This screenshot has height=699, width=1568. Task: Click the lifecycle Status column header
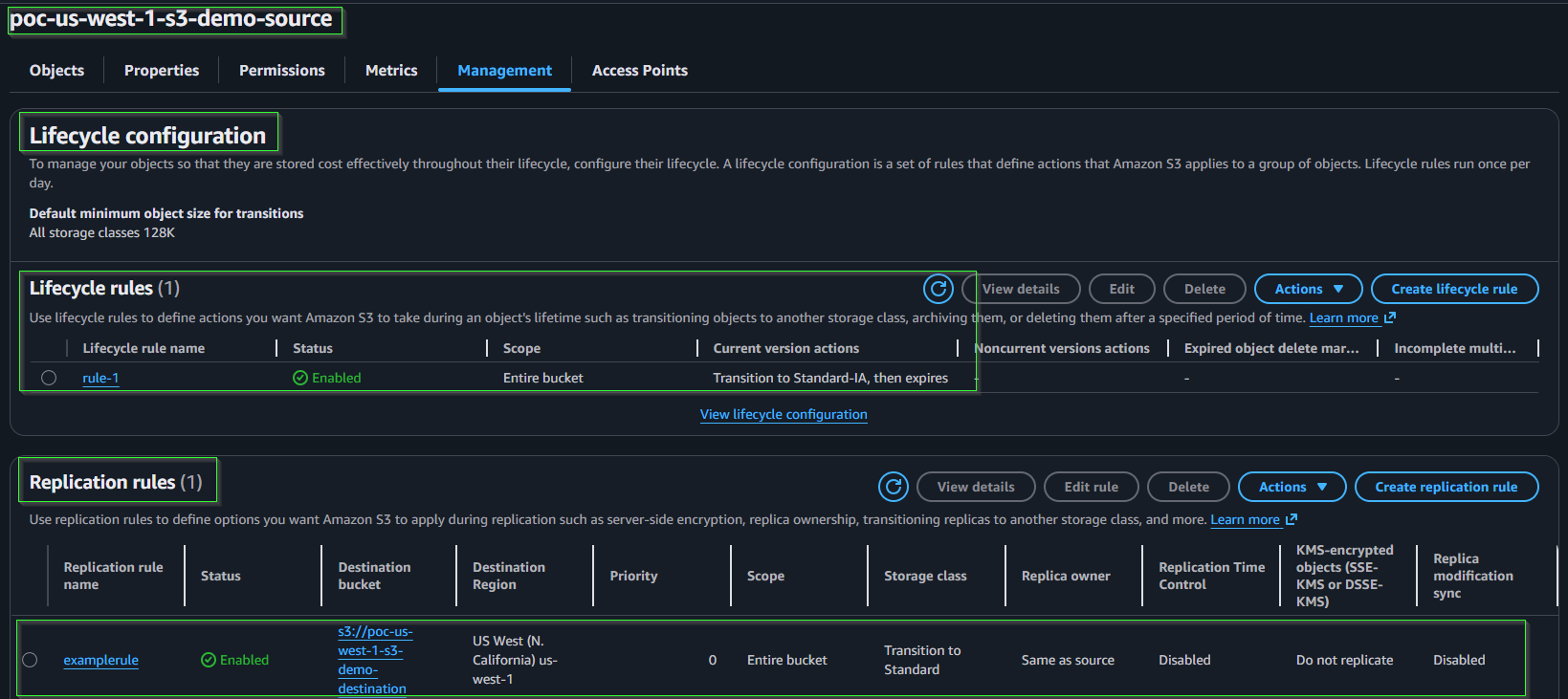click(x=313, y=348)
